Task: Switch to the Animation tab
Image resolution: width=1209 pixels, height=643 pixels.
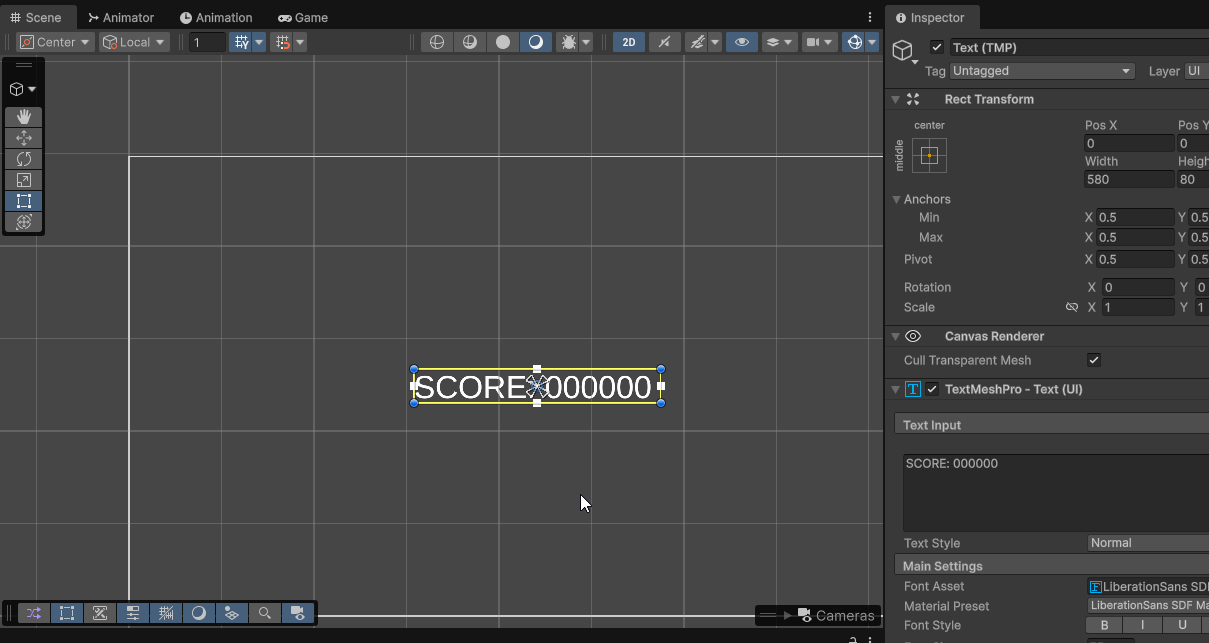Action: coord(216,17)
